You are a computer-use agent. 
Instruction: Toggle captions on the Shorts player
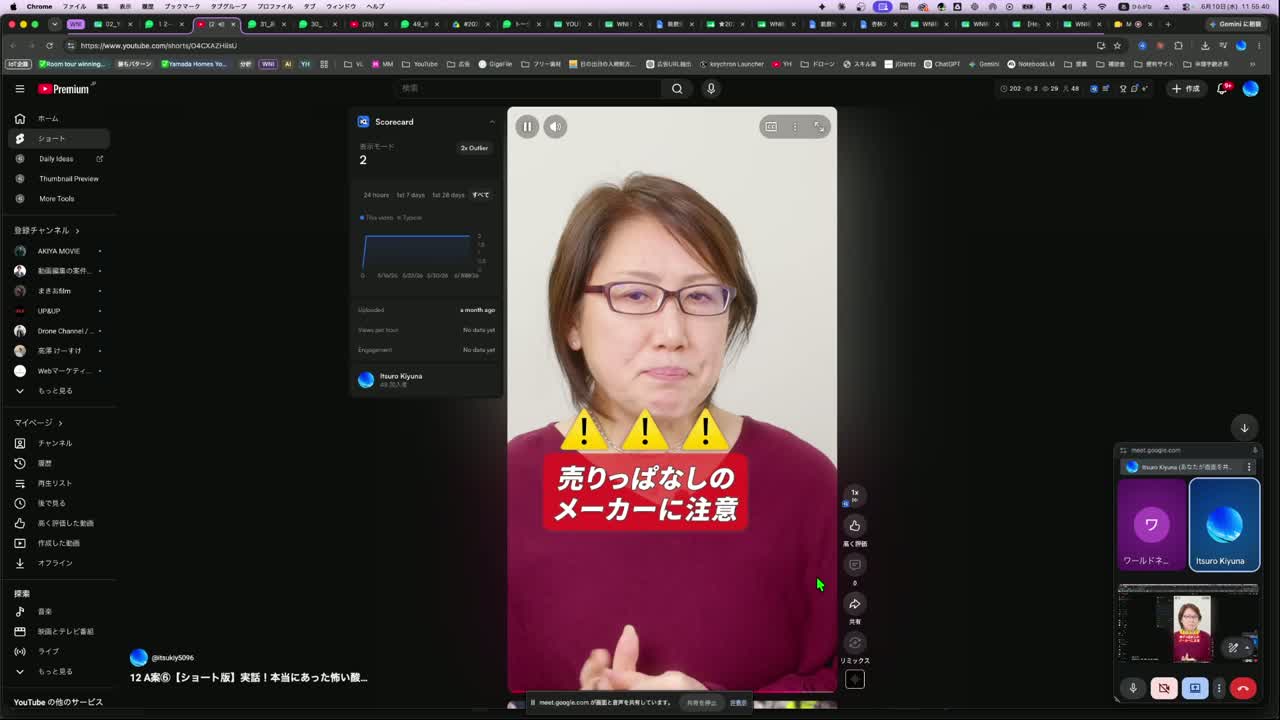tap(771, 127)
